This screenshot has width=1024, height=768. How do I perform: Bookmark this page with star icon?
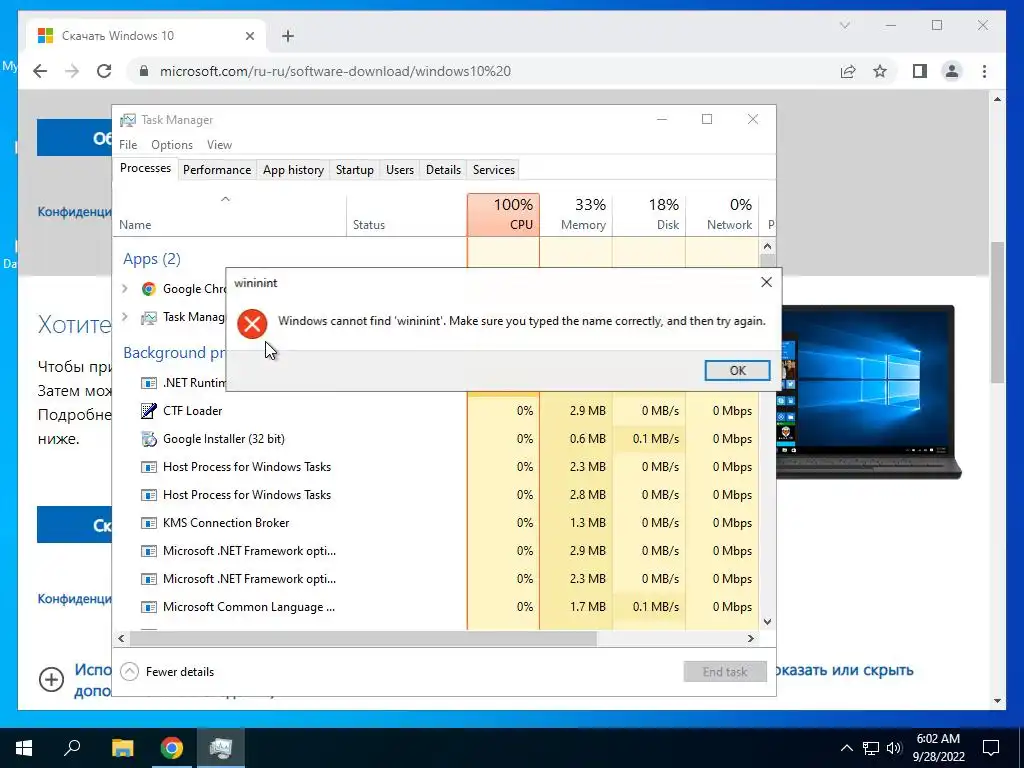tap(880, 71)
